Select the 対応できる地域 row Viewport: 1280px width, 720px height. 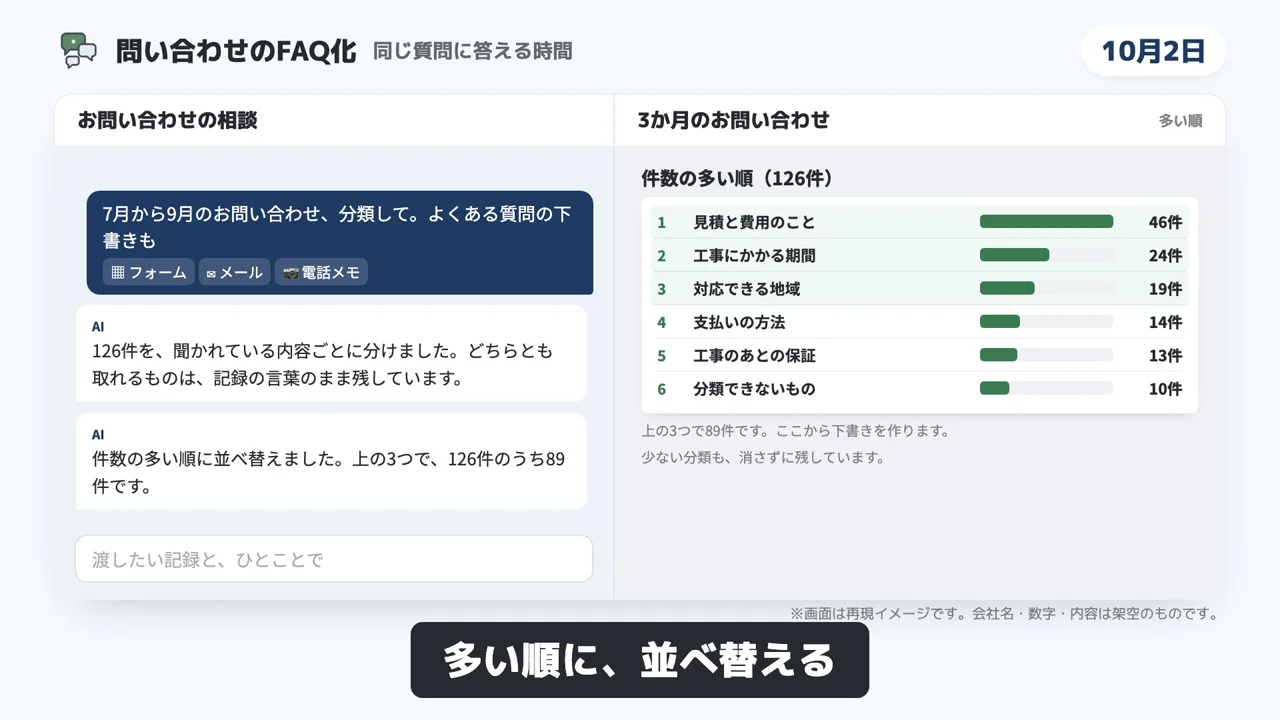pyautogui.click(x=920, y=289)
